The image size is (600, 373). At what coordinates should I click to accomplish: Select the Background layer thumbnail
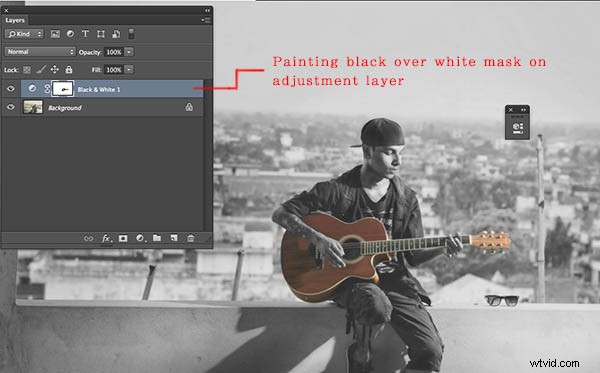click(x=33, y=107)
